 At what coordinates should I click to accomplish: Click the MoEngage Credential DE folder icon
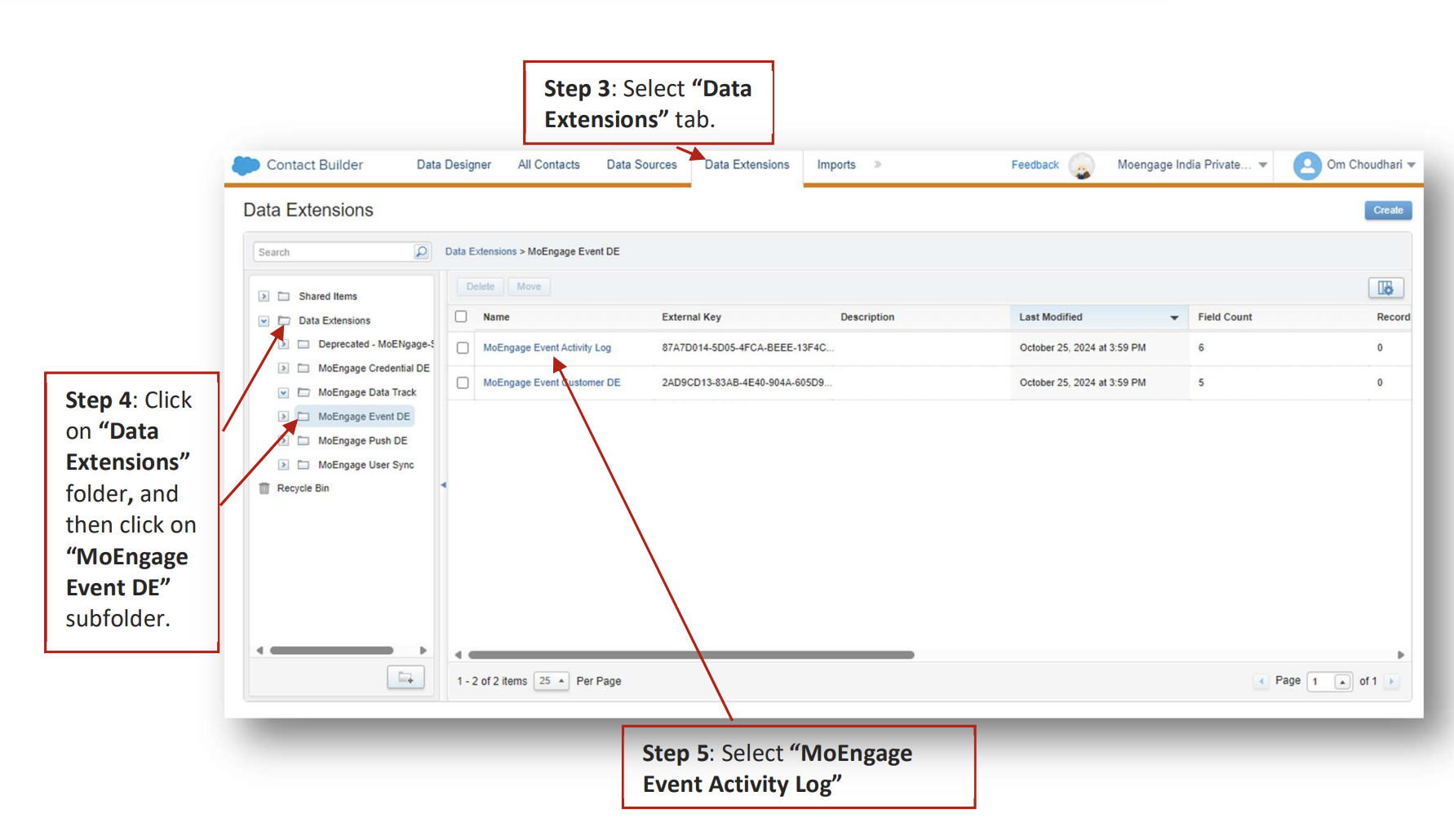coord(304,369)
